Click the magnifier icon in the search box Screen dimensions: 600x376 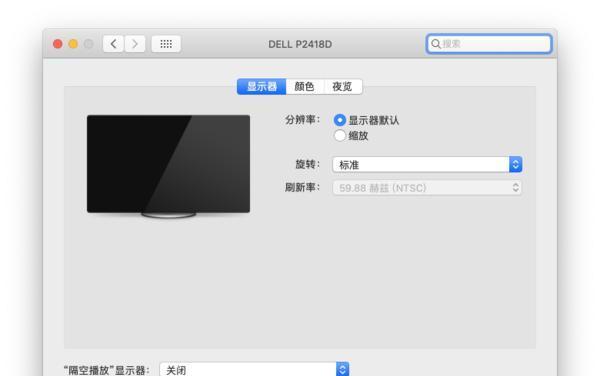click(x=435, y=44)
